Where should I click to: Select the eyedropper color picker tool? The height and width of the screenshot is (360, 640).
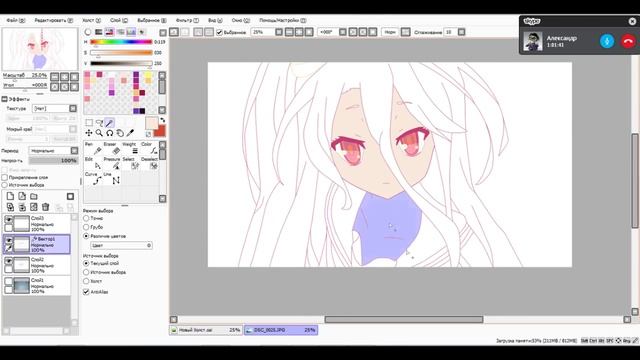(130, 133)
